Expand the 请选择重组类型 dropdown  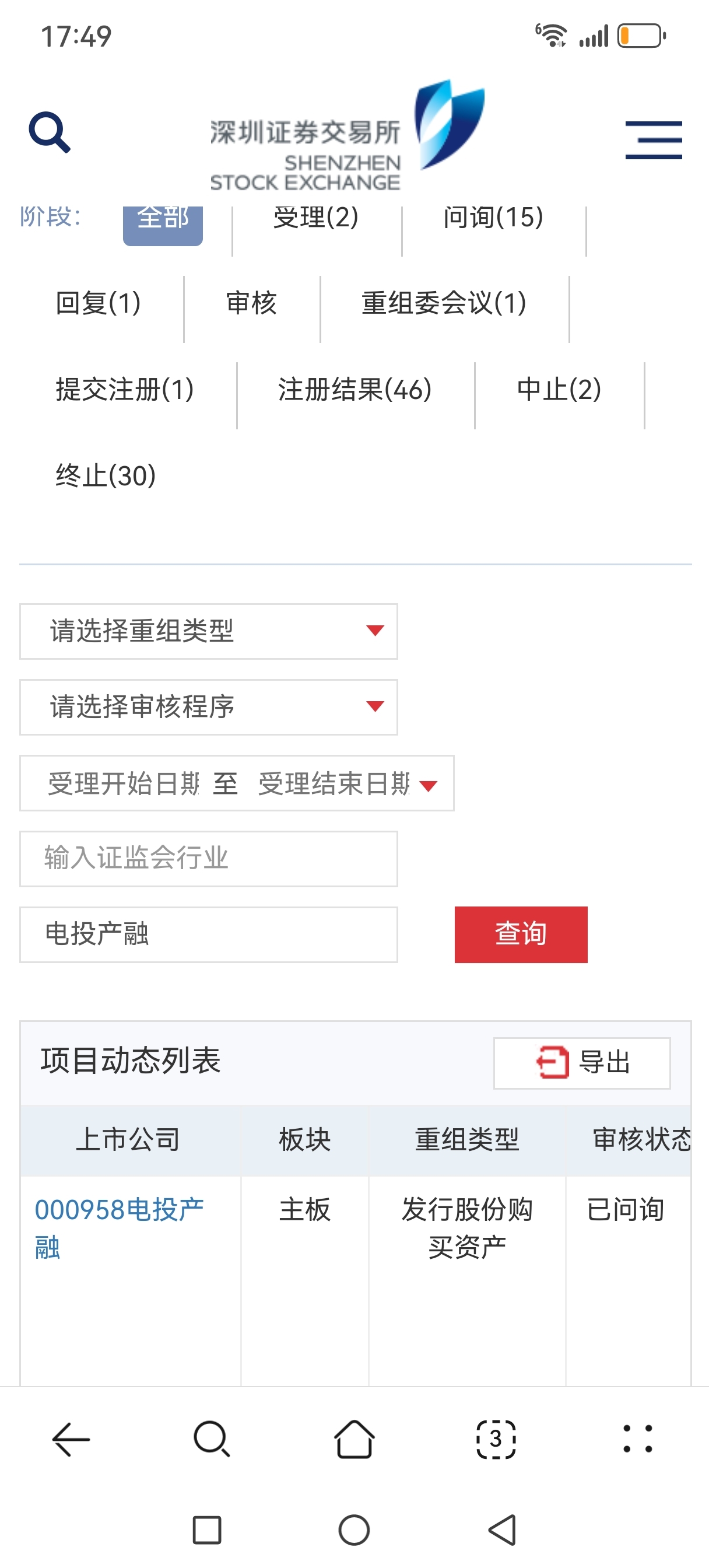[x=209, y=631]
